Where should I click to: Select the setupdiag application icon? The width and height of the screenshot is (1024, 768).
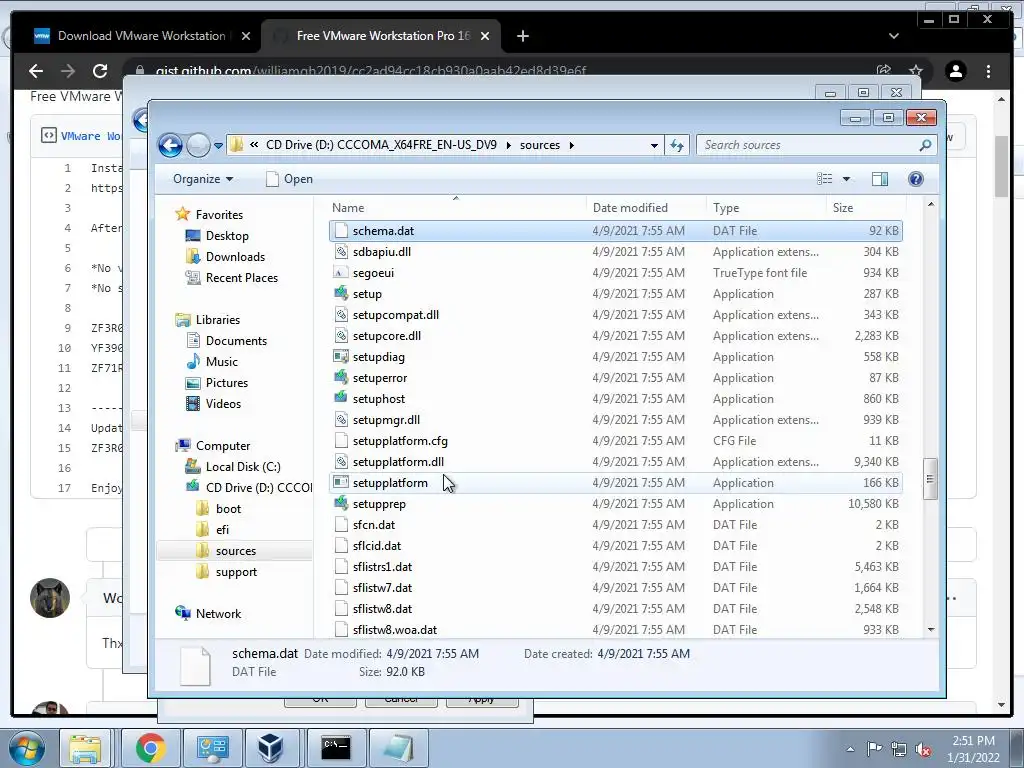[341, 357]
